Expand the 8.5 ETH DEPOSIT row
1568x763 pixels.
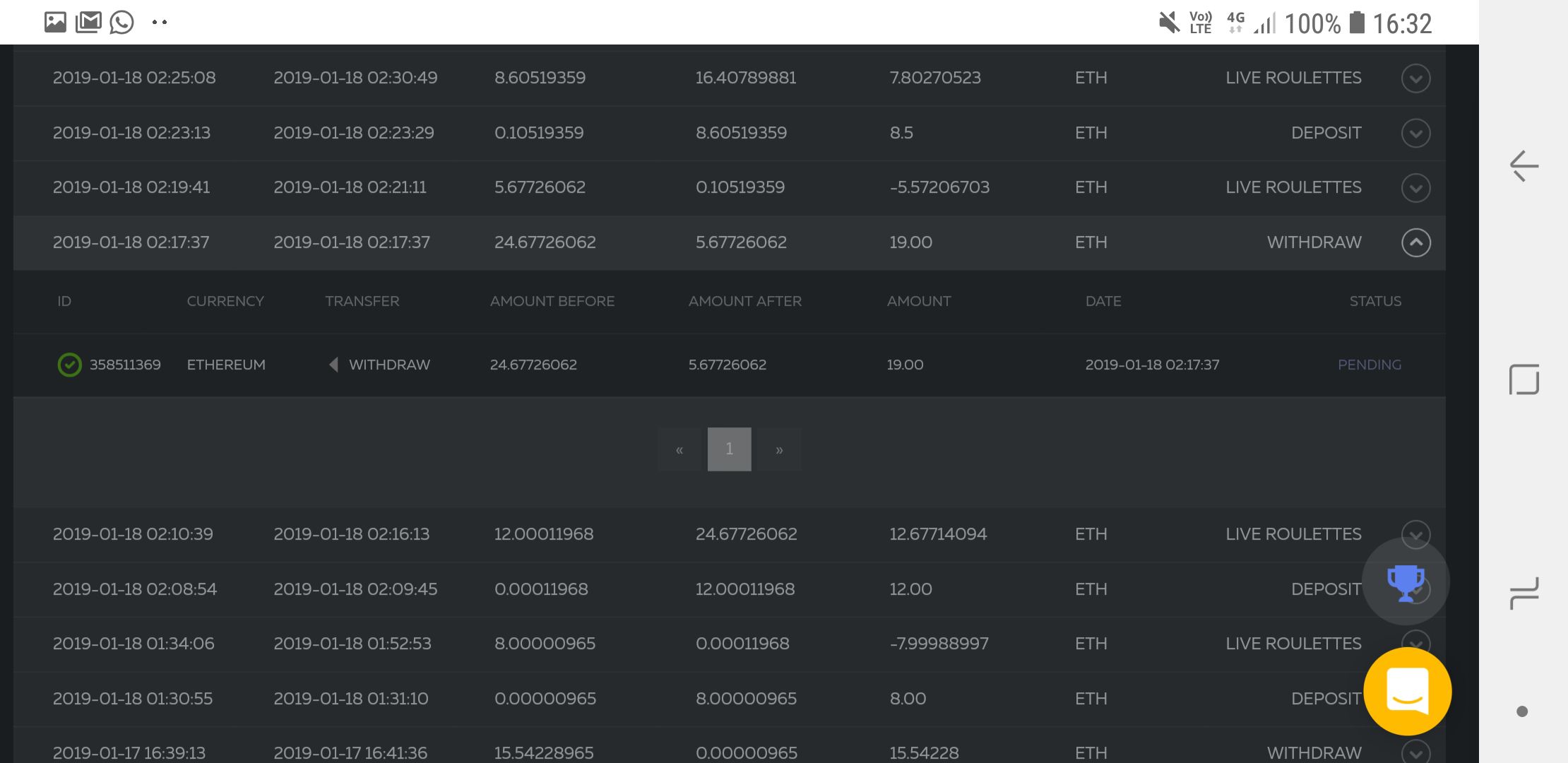coord(1415,133)
